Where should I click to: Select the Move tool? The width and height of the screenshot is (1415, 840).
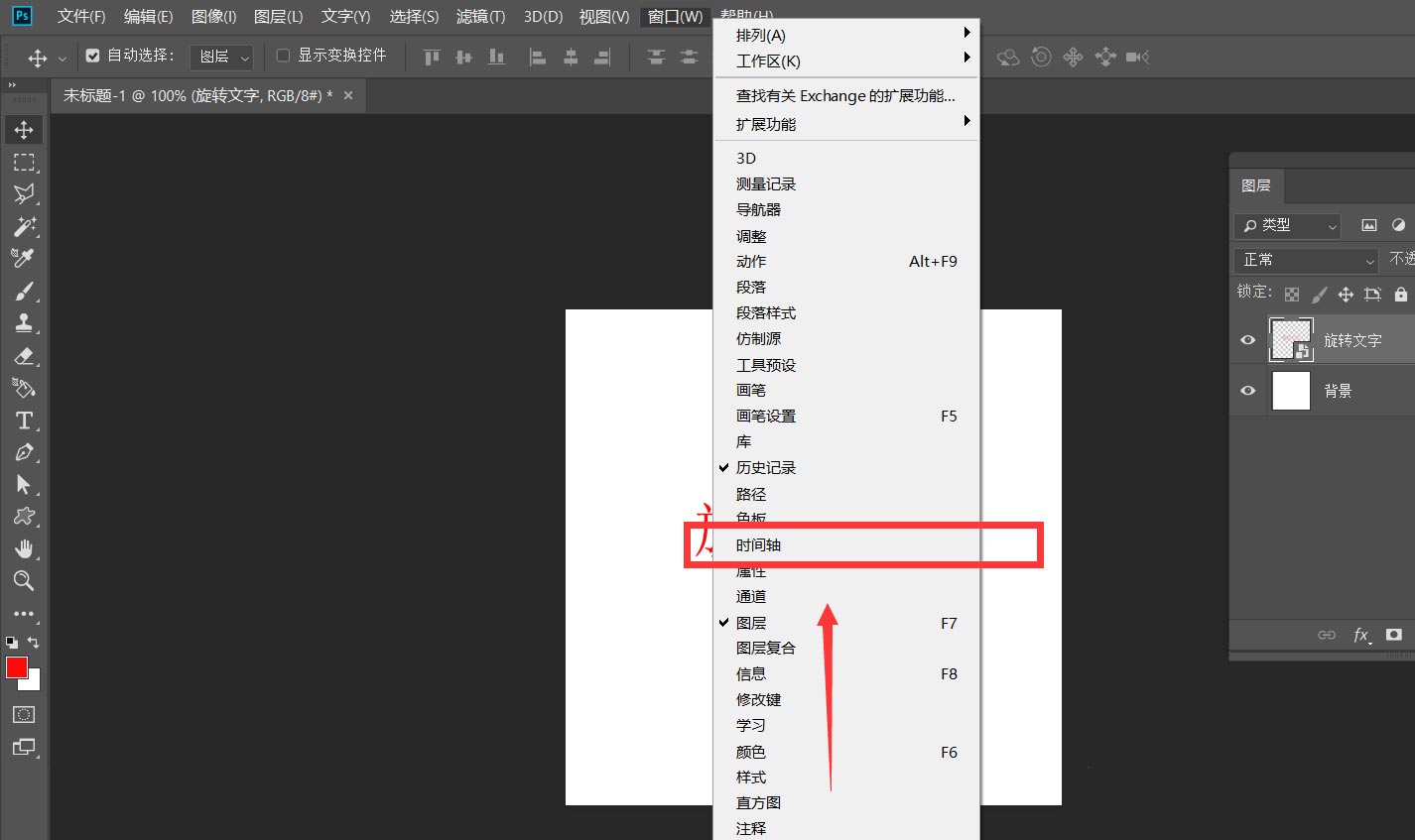coord(24,129)
